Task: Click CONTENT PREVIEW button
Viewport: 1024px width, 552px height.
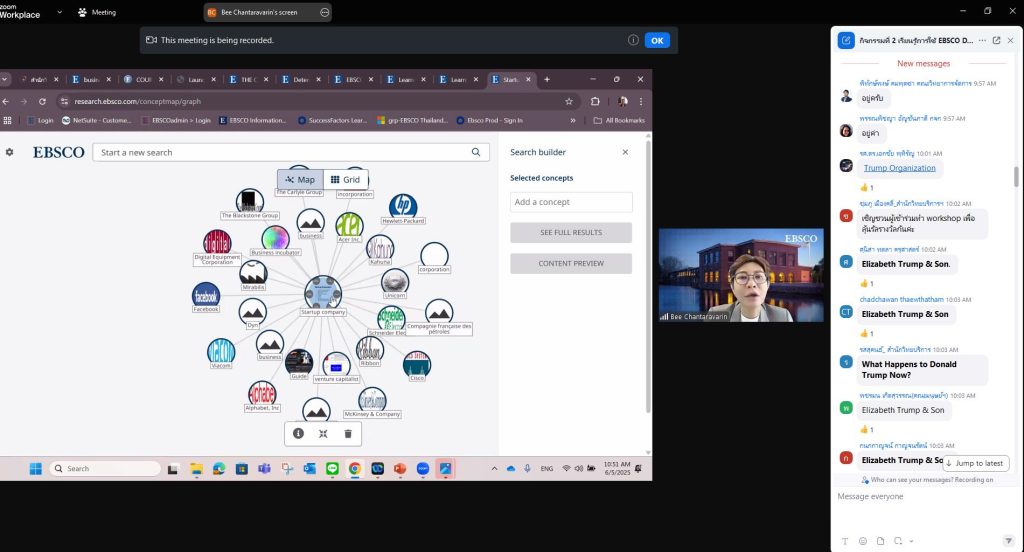Action: (x=571, y=263)
